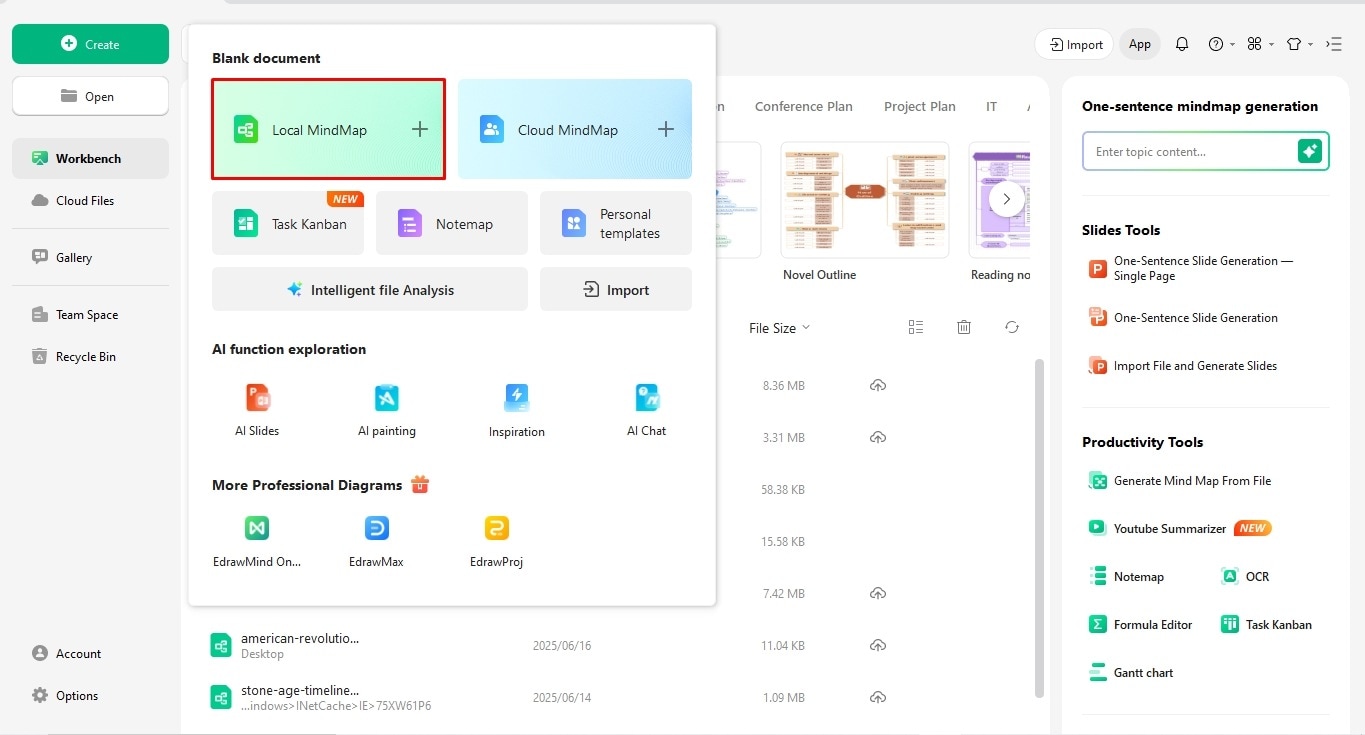Upload the 3.31 MB file to cloud

878,437
